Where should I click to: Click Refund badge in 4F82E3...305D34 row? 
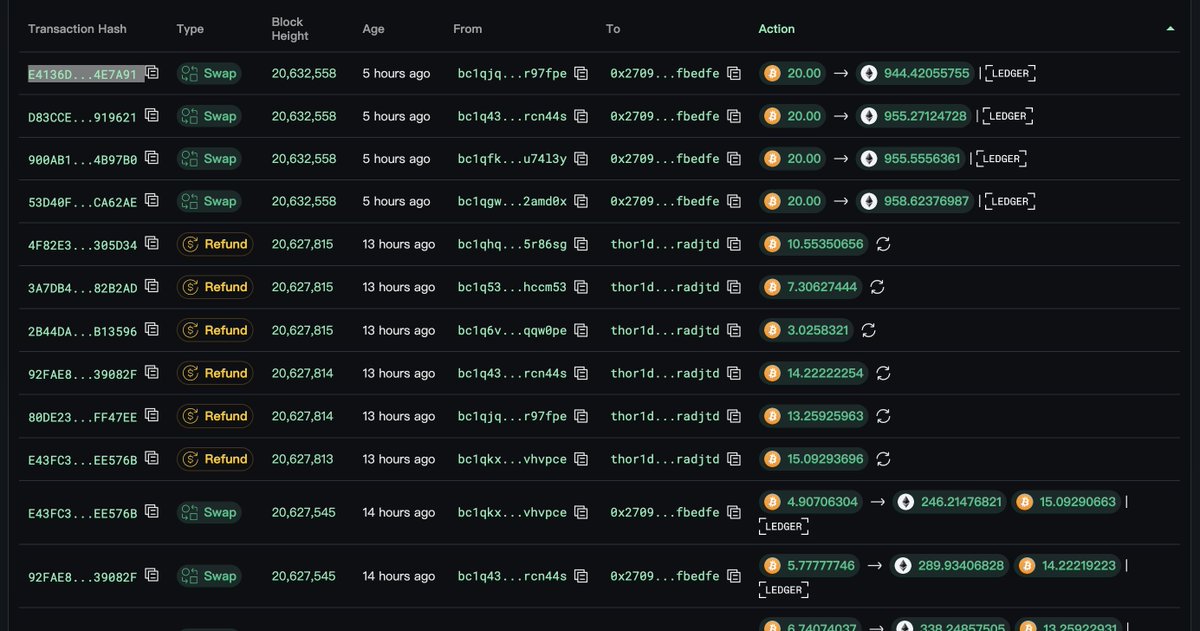(214, 244)
